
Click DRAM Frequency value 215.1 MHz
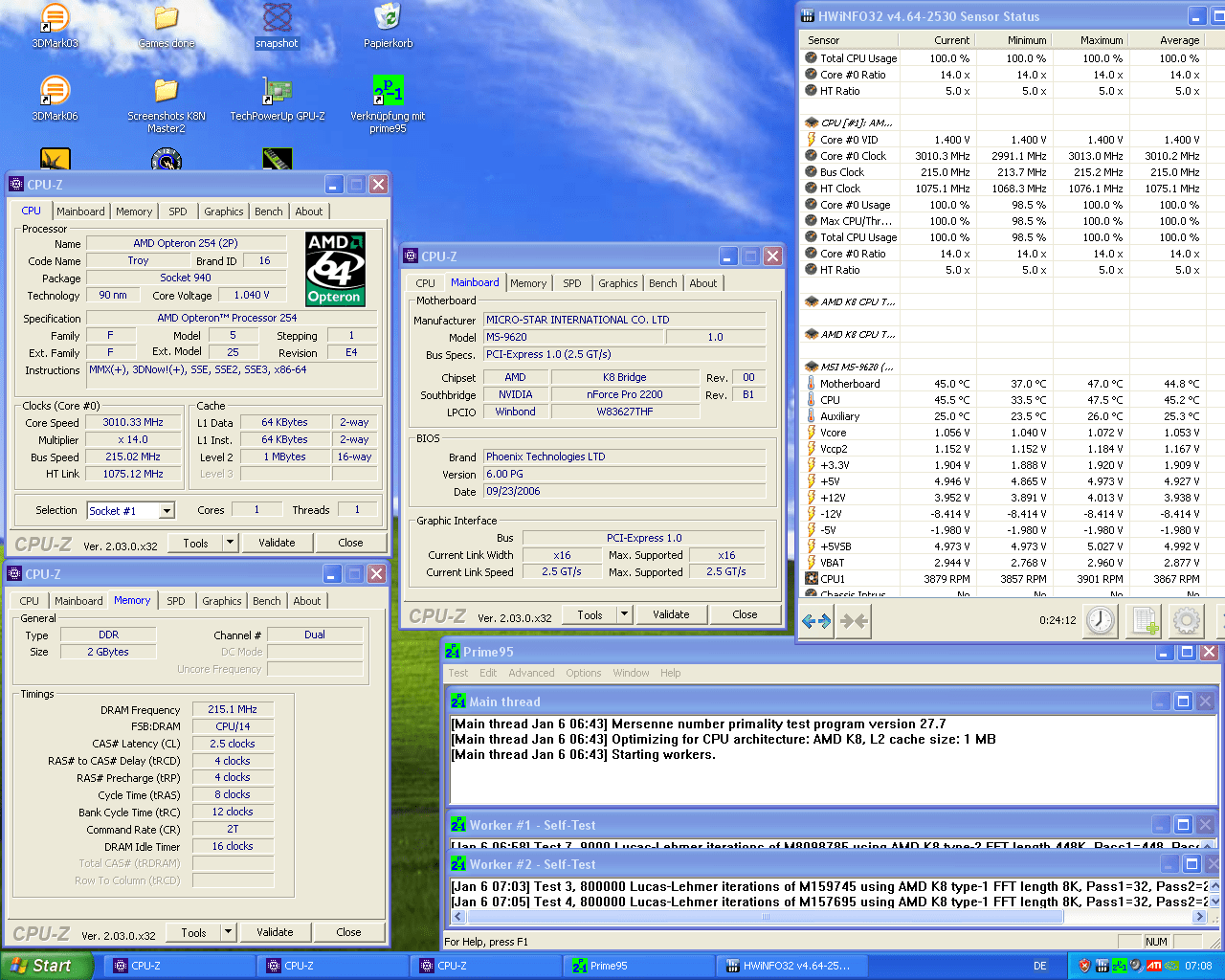pos(232,709)
